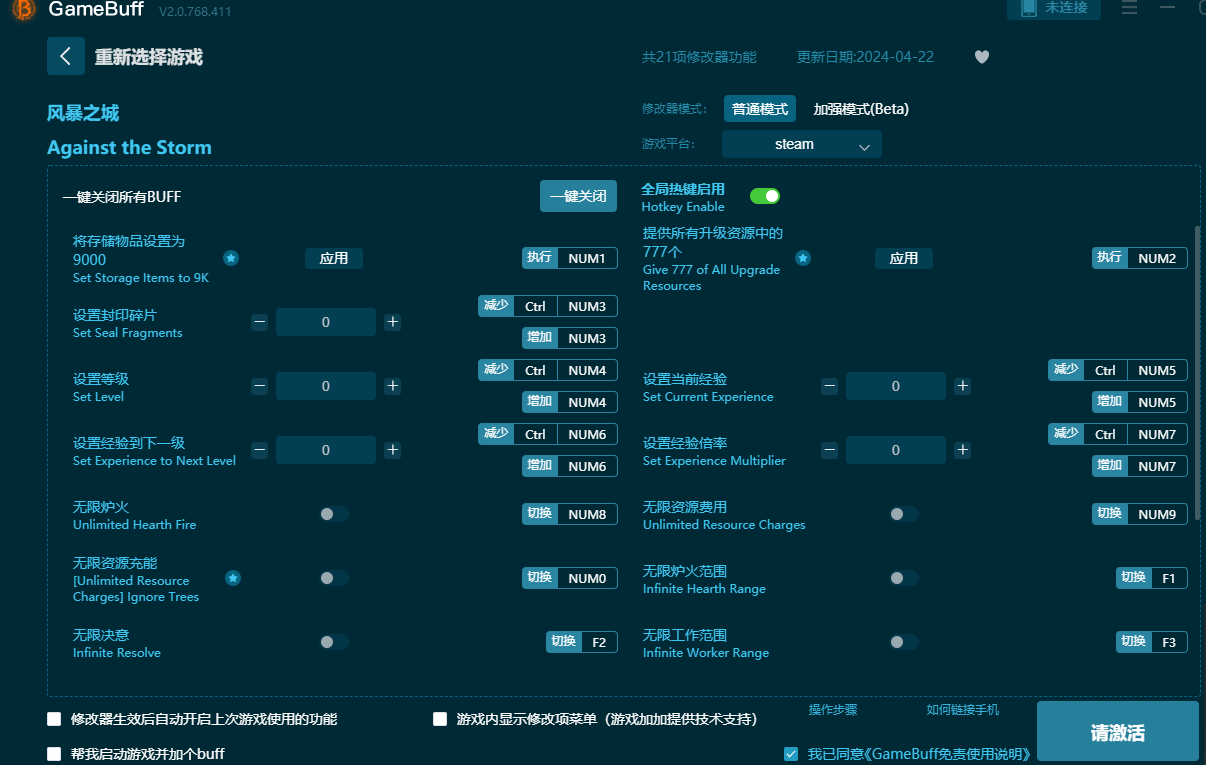The image size is (1206, 765).
Task: Click the plus stepper for Set Seal Fragments
Action: pyautogui.click(x=394, y=322)
